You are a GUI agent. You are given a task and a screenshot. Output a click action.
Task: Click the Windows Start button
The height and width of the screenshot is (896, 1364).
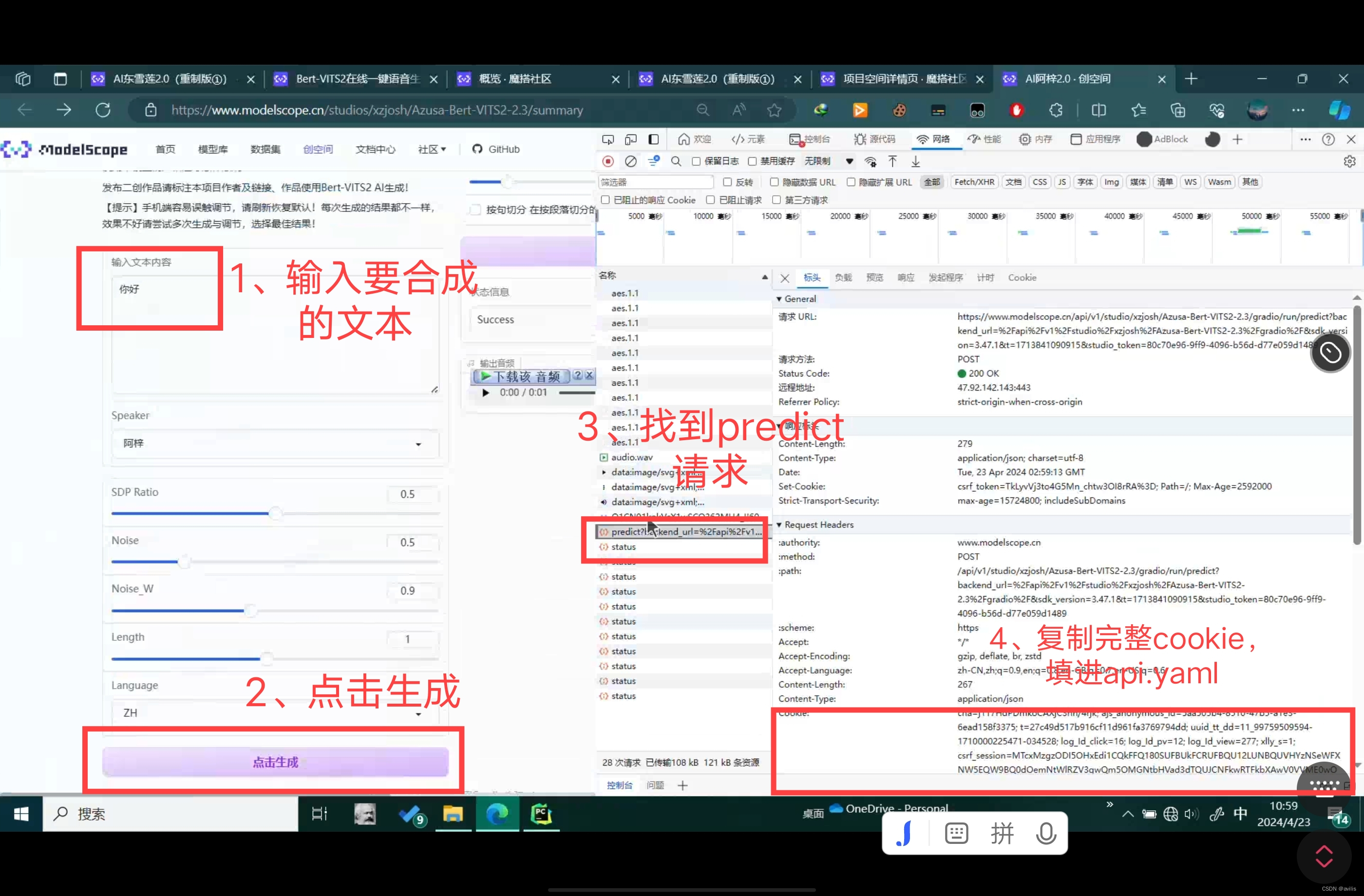[x=21, y=814]
